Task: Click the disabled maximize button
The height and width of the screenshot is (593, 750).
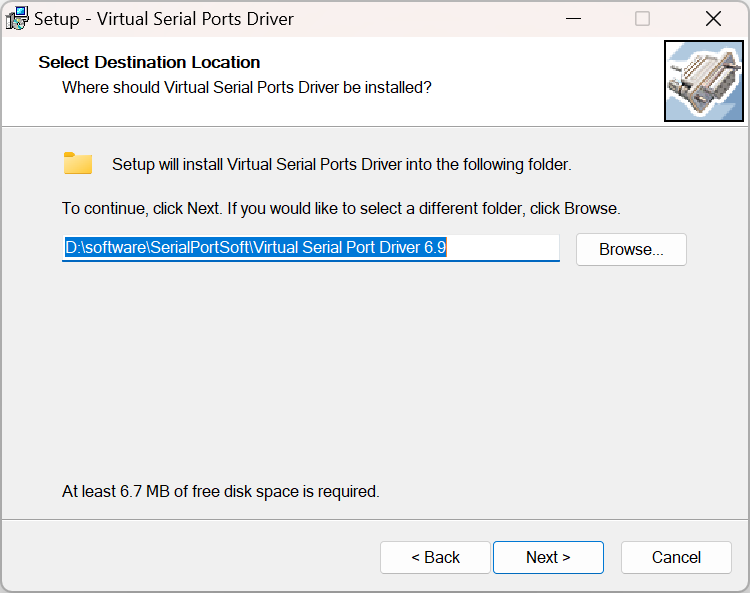Action: point(642,19)
